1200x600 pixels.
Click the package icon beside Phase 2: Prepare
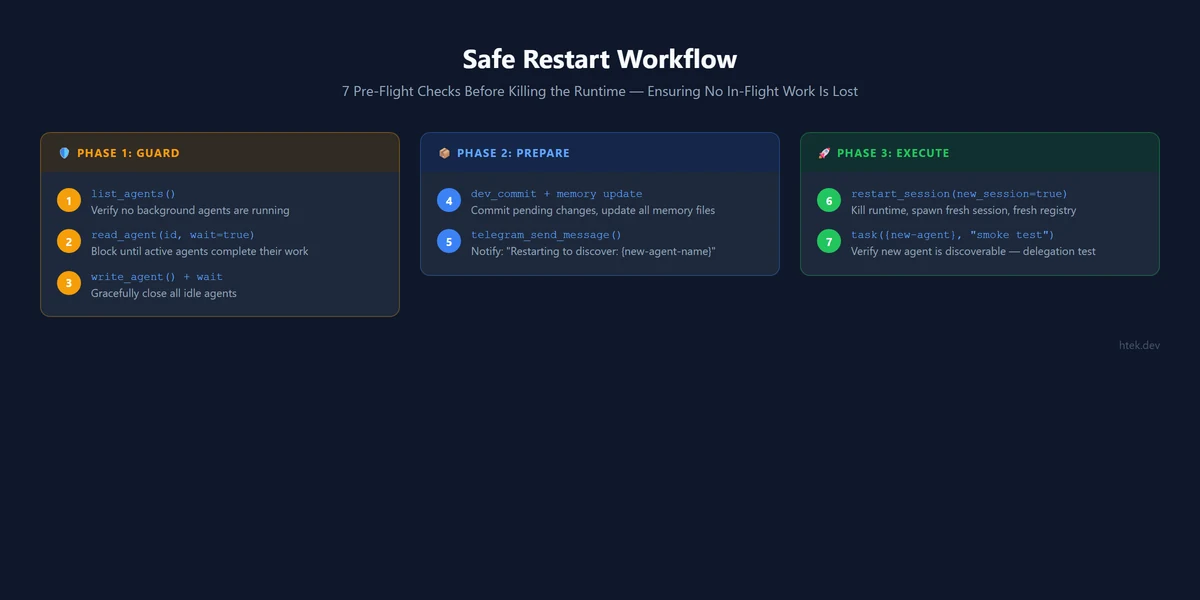coord(445,153)
